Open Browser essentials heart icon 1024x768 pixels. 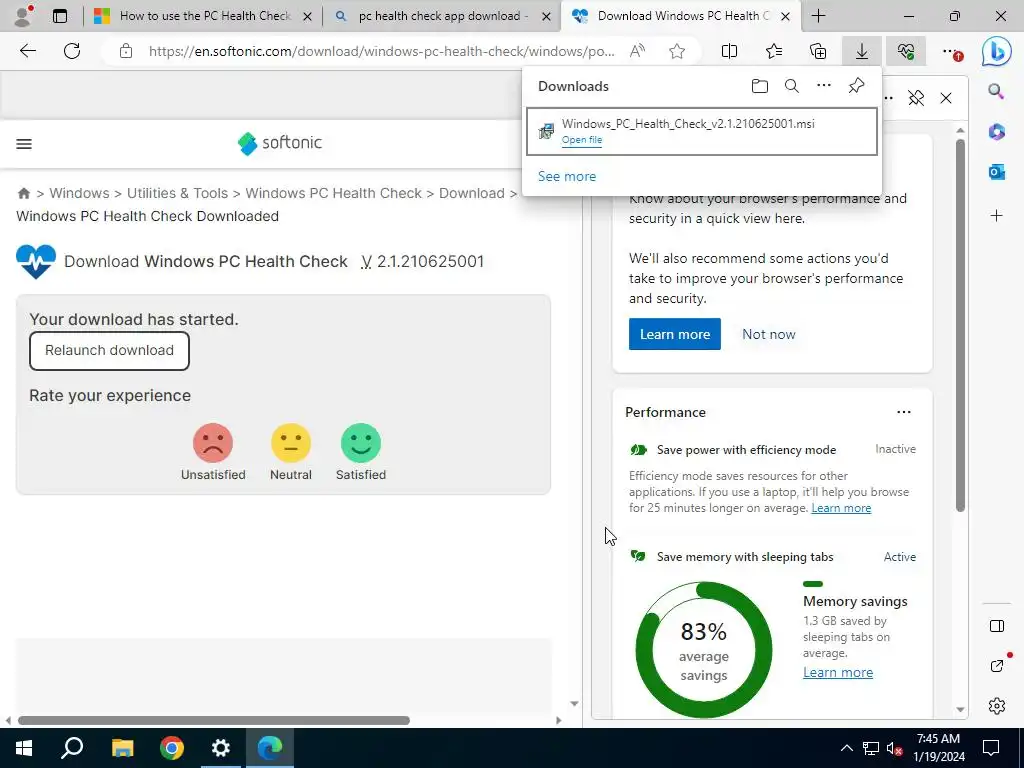tap(906, 51)
